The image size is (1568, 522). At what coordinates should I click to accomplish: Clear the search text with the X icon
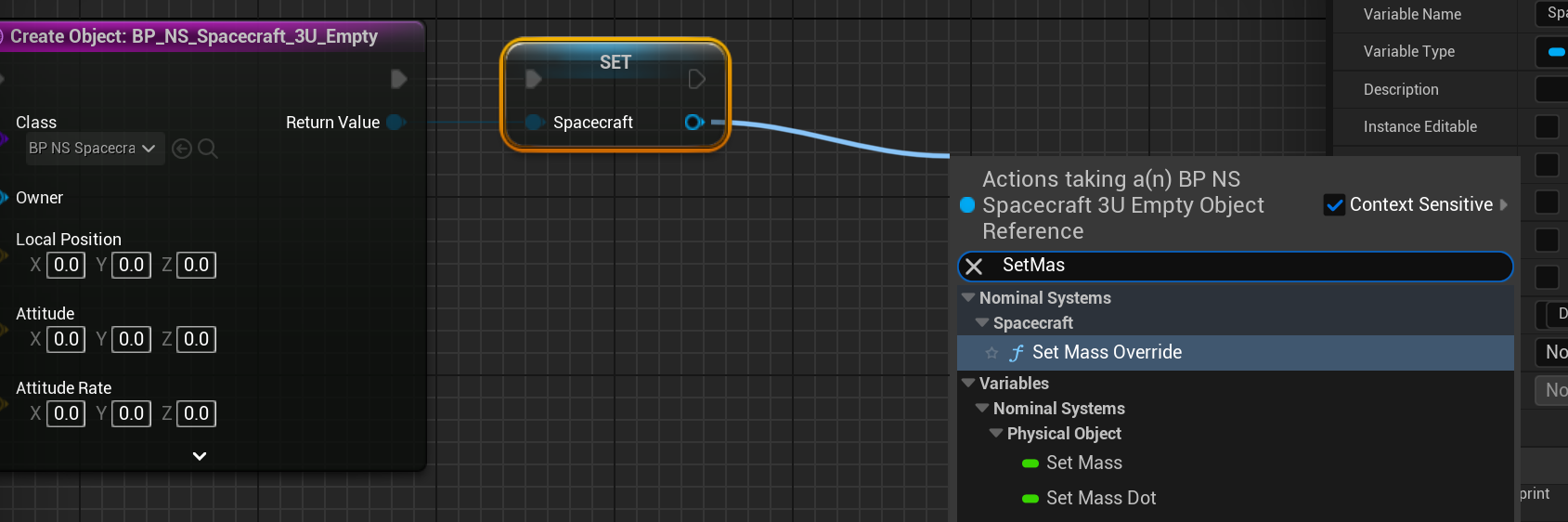(974, 267)
